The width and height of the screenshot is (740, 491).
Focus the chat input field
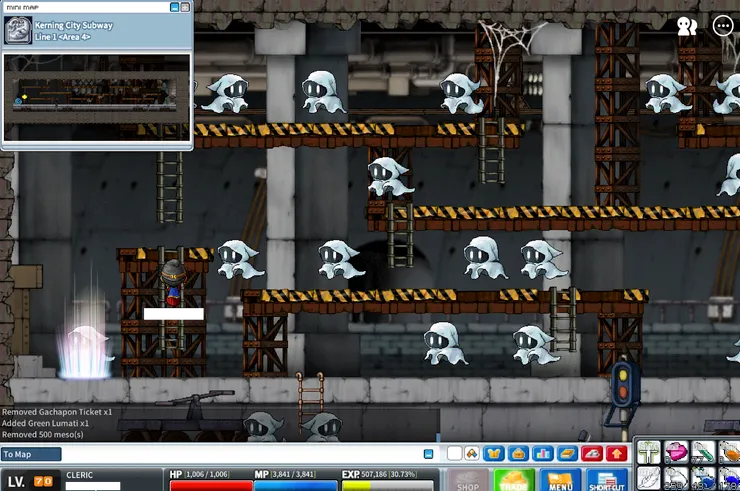[242, 454]
